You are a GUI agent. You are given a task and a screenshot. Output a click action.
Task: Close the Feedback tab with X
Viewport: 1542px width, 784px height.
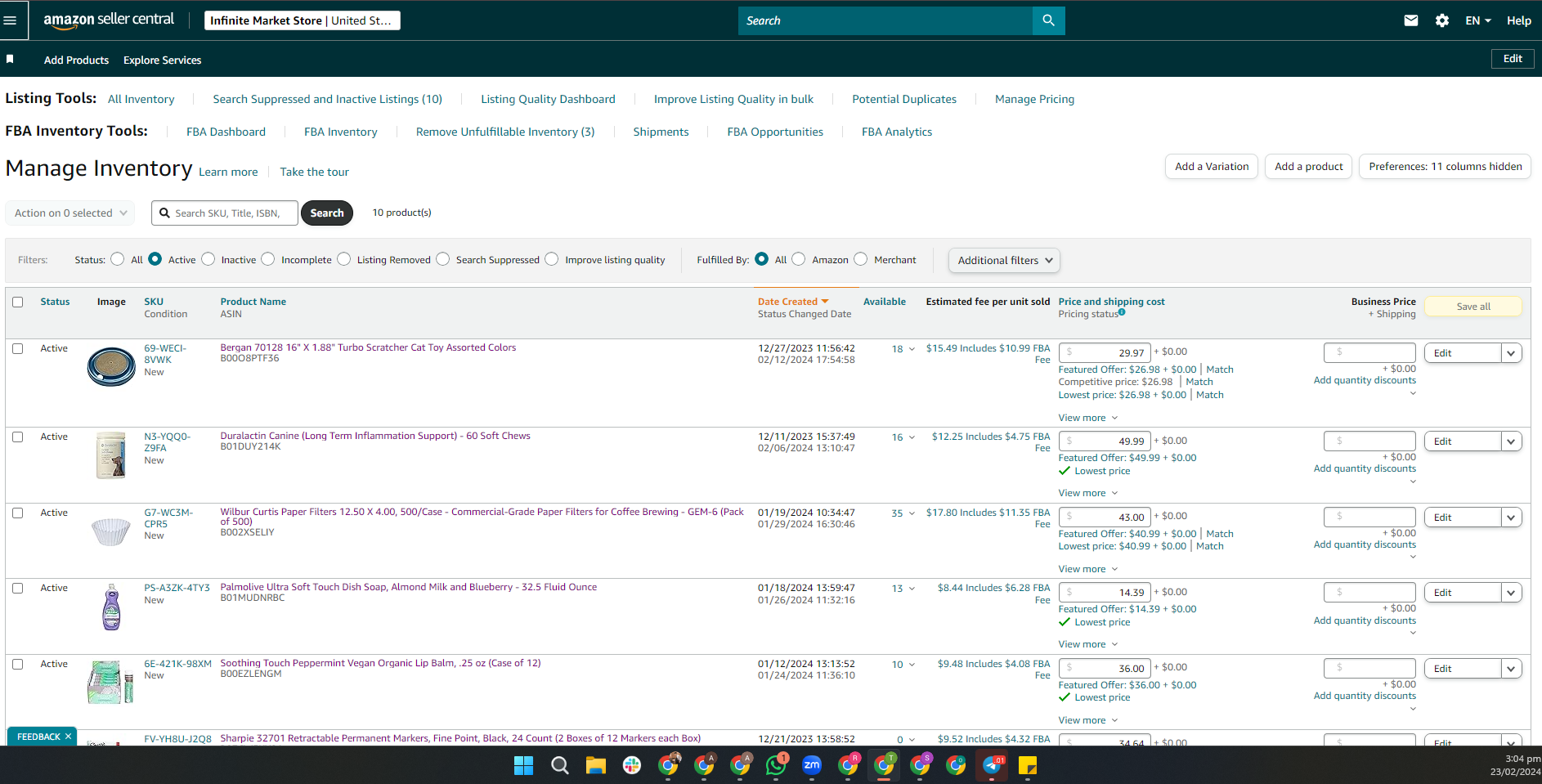click(x=68, y=737)
